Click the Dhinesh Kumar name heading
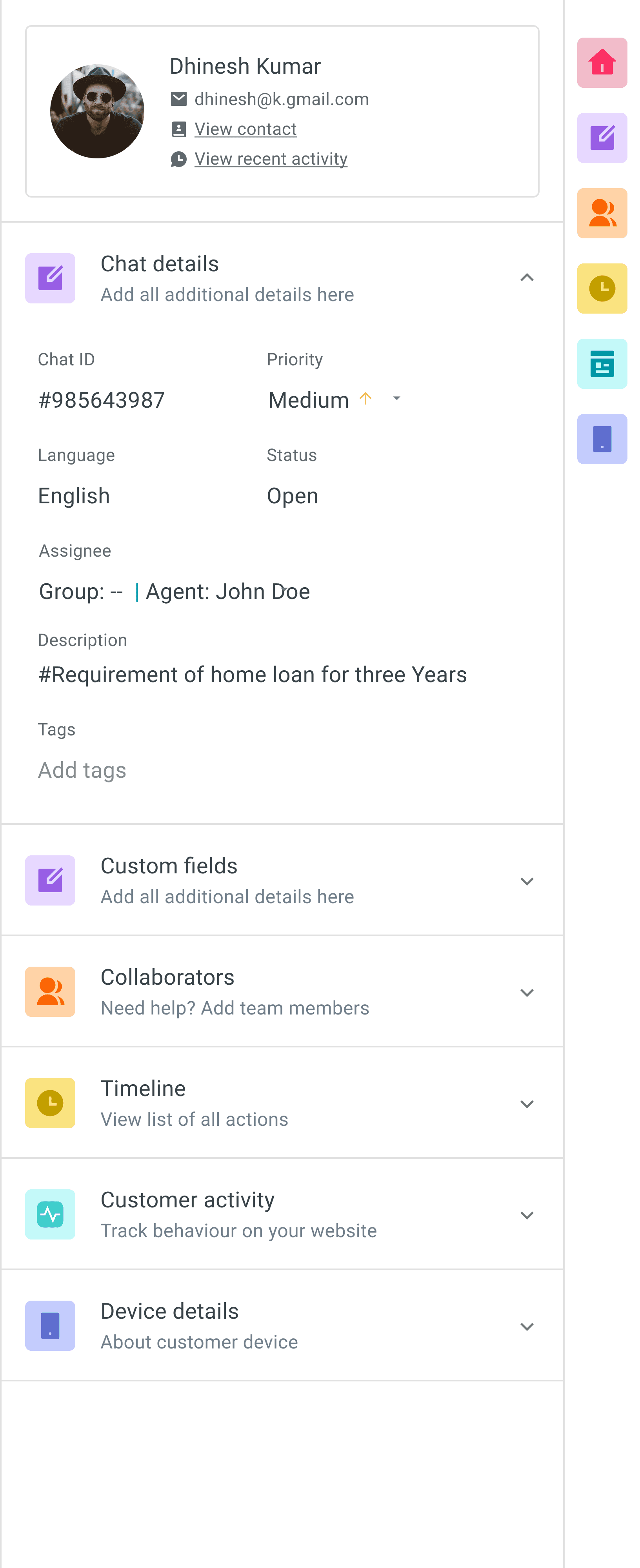 tap(245, 66)
